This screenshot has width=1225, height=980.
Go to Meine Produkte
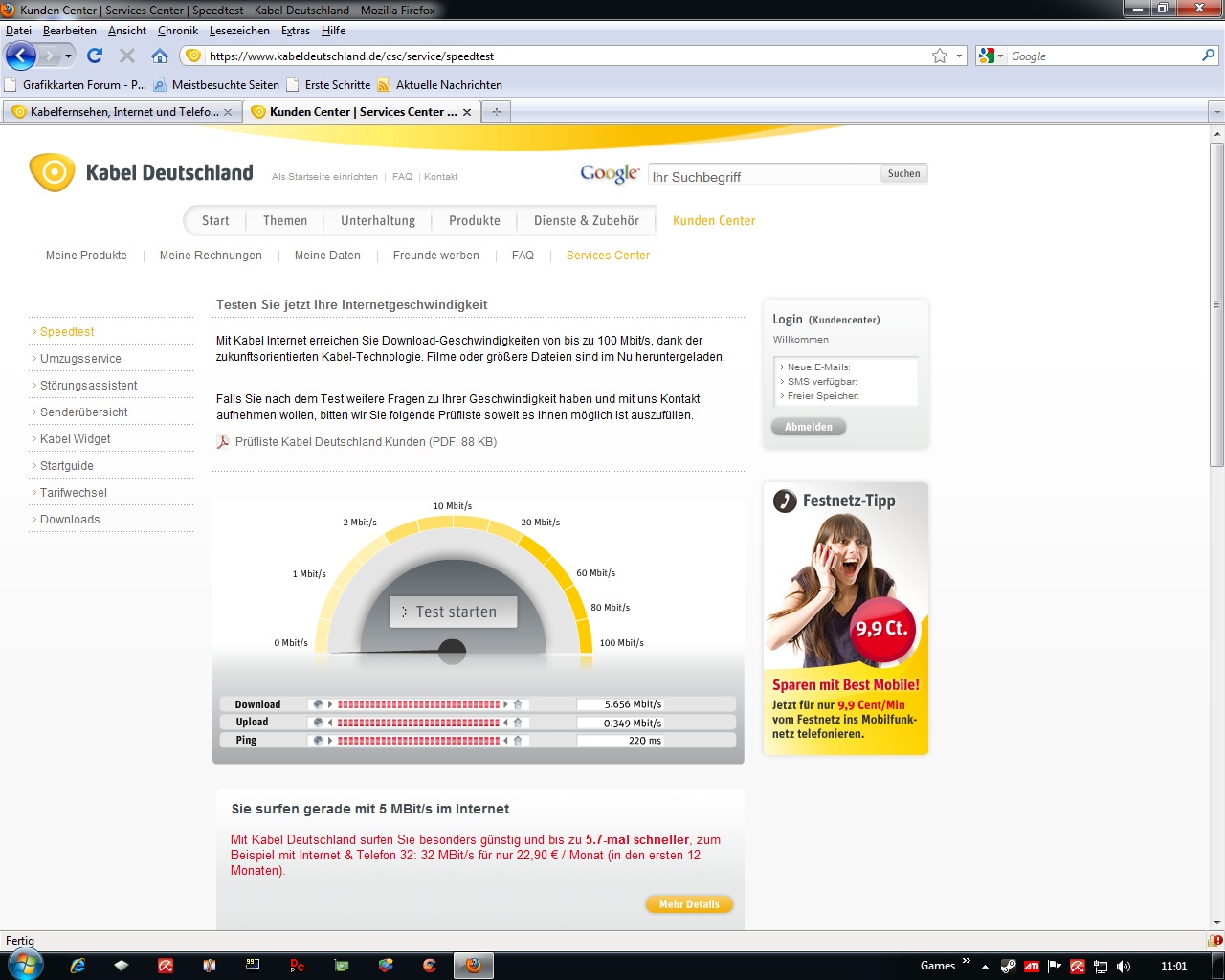[x=86, y=256]
